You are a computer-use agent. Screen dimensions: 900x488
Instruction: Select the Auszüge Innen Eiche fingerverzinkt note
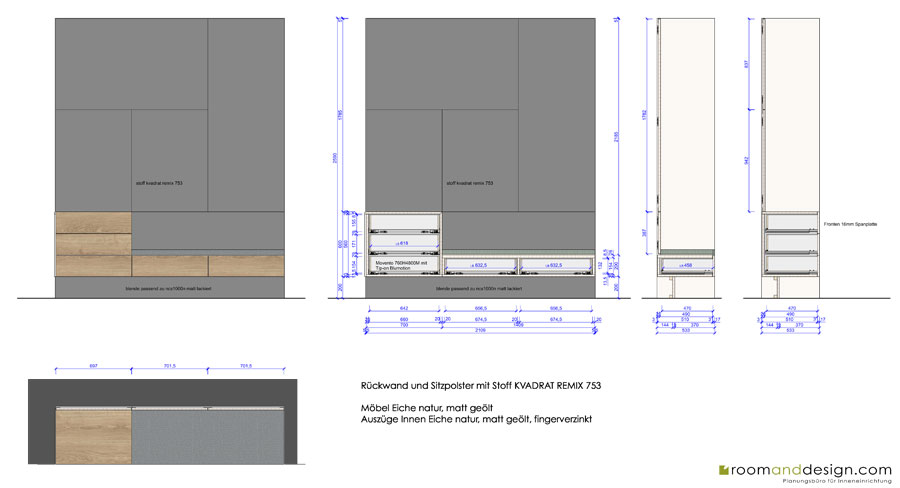(x=476, y=419)
